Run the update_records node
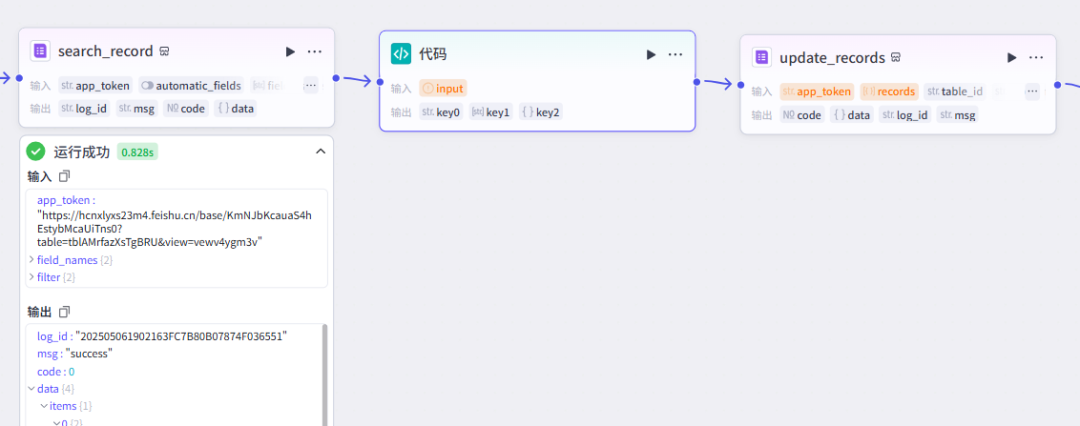Screen dimensions: 1080x426 tap(1012, 57)
